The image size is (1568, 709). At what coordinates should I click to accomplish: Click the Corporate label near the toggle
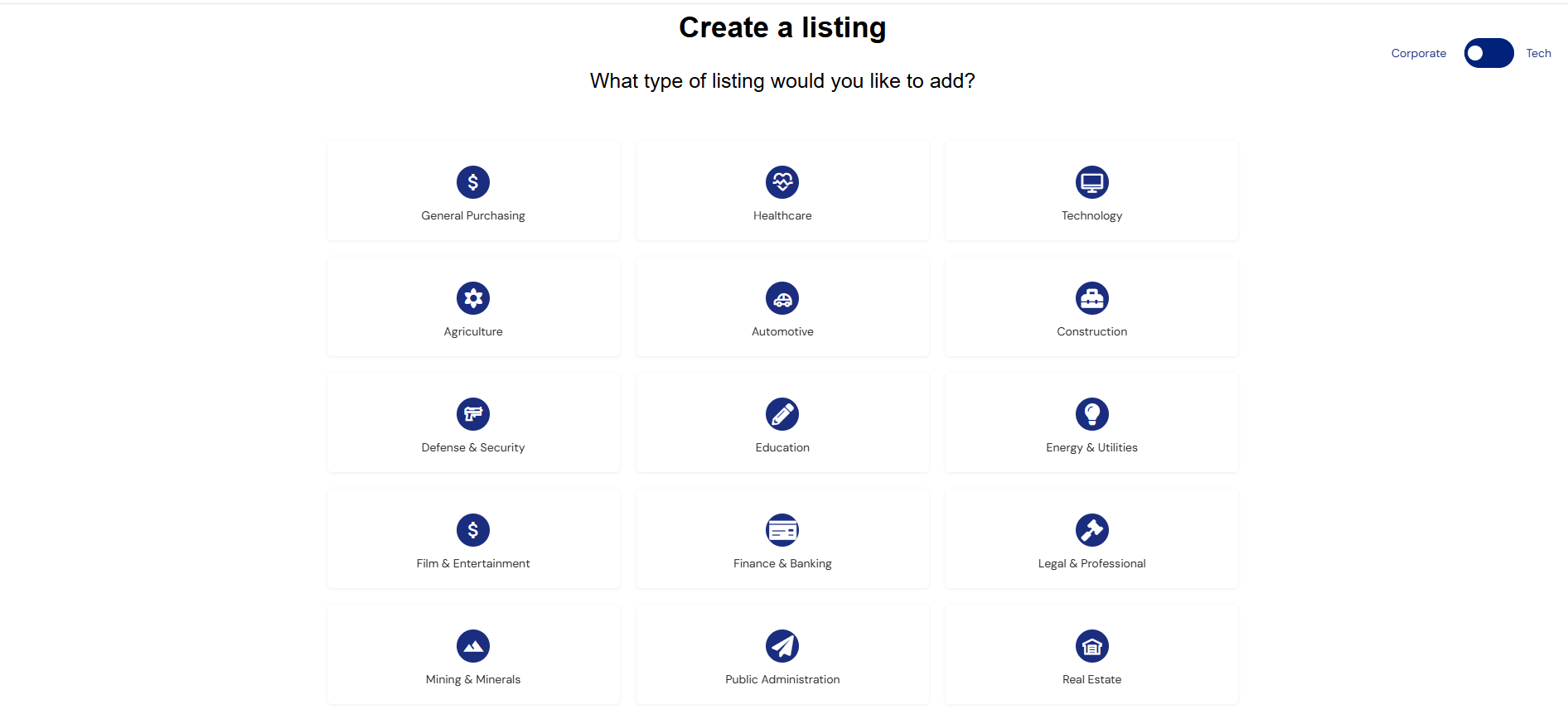(x=1418, y=53)
